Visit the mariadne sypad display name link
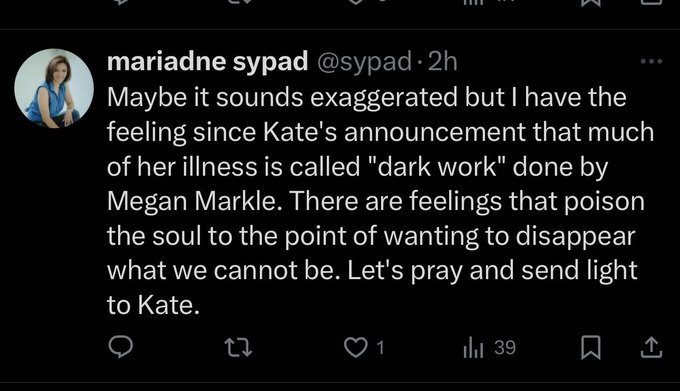Screen dimensions: 680x391 pyautogui.click(x=207, y=62)
